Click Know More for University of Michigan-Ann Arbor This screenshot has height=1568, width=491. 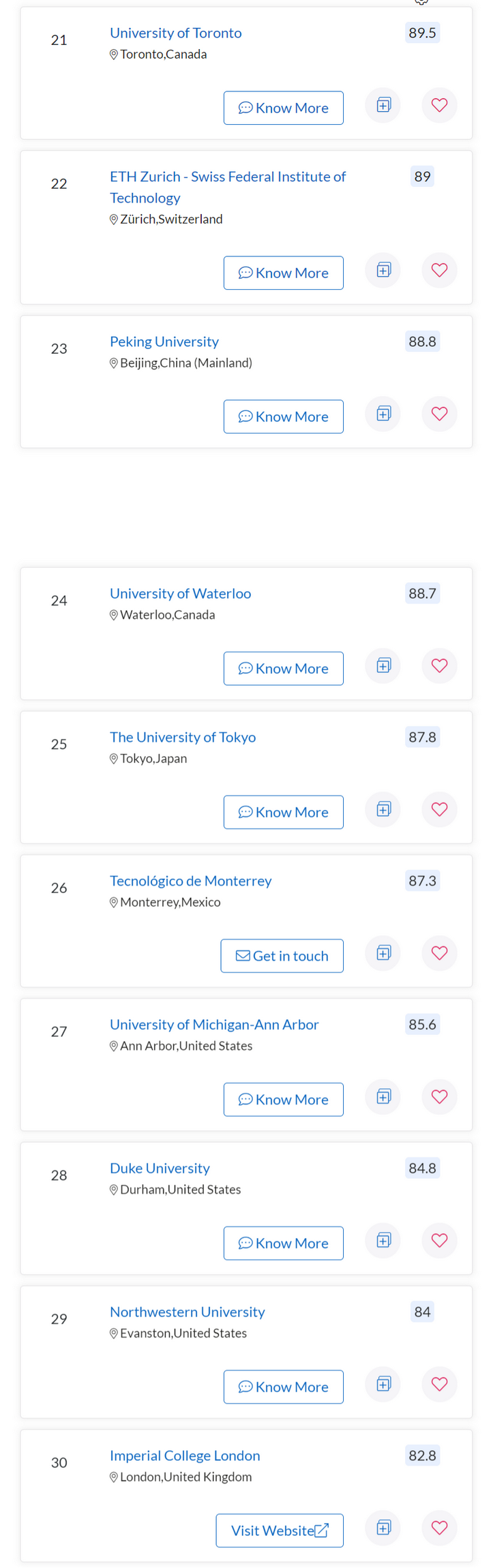click(284, 1100)
